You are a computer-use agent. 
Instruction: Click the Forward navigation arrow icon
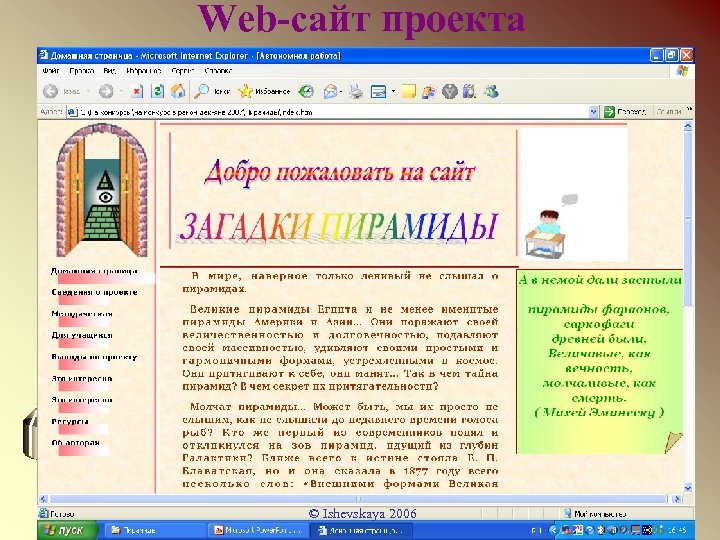[x=106, y=91]
